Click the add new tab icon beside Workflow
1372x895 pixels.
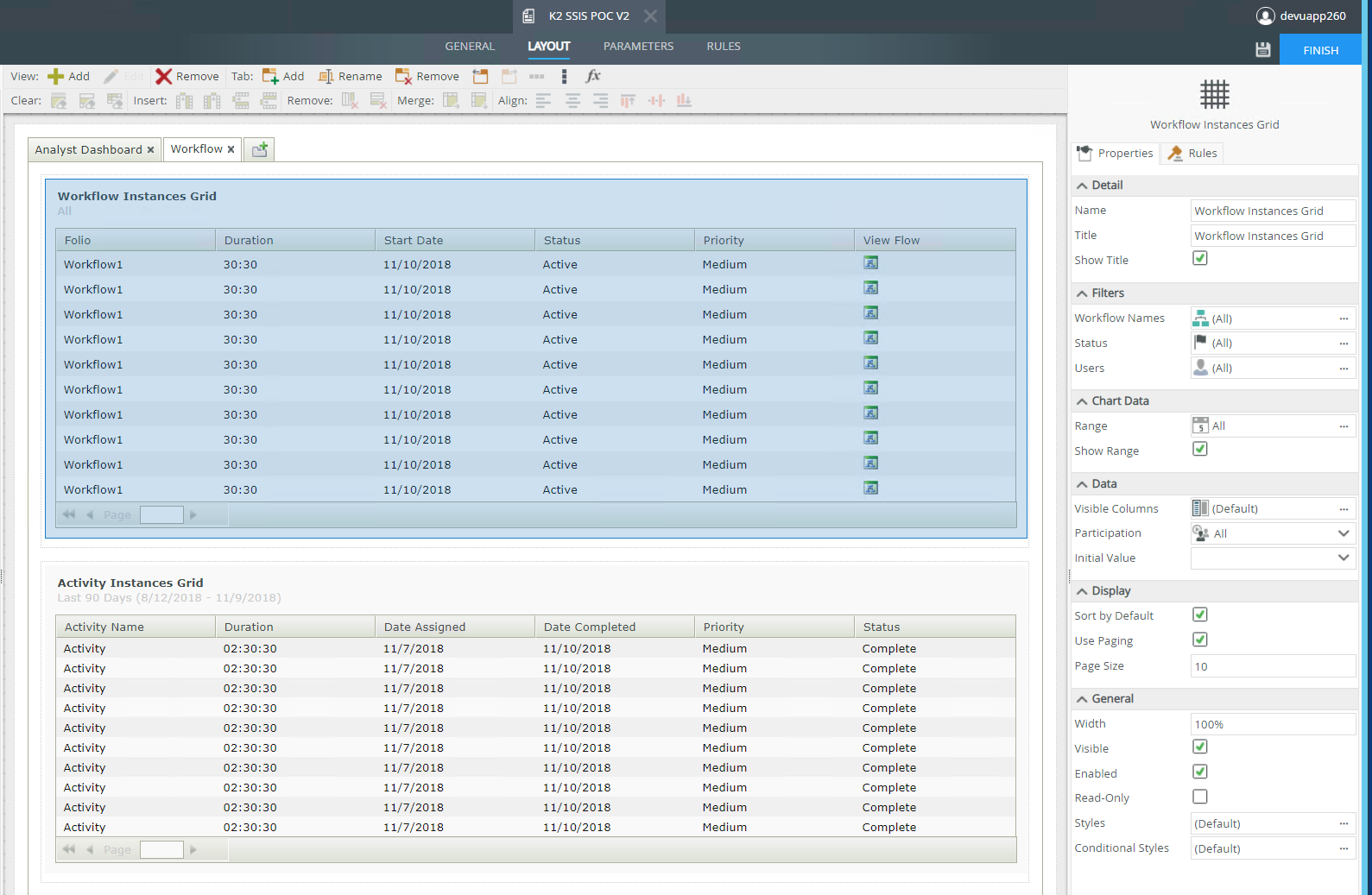click(259, 149)
